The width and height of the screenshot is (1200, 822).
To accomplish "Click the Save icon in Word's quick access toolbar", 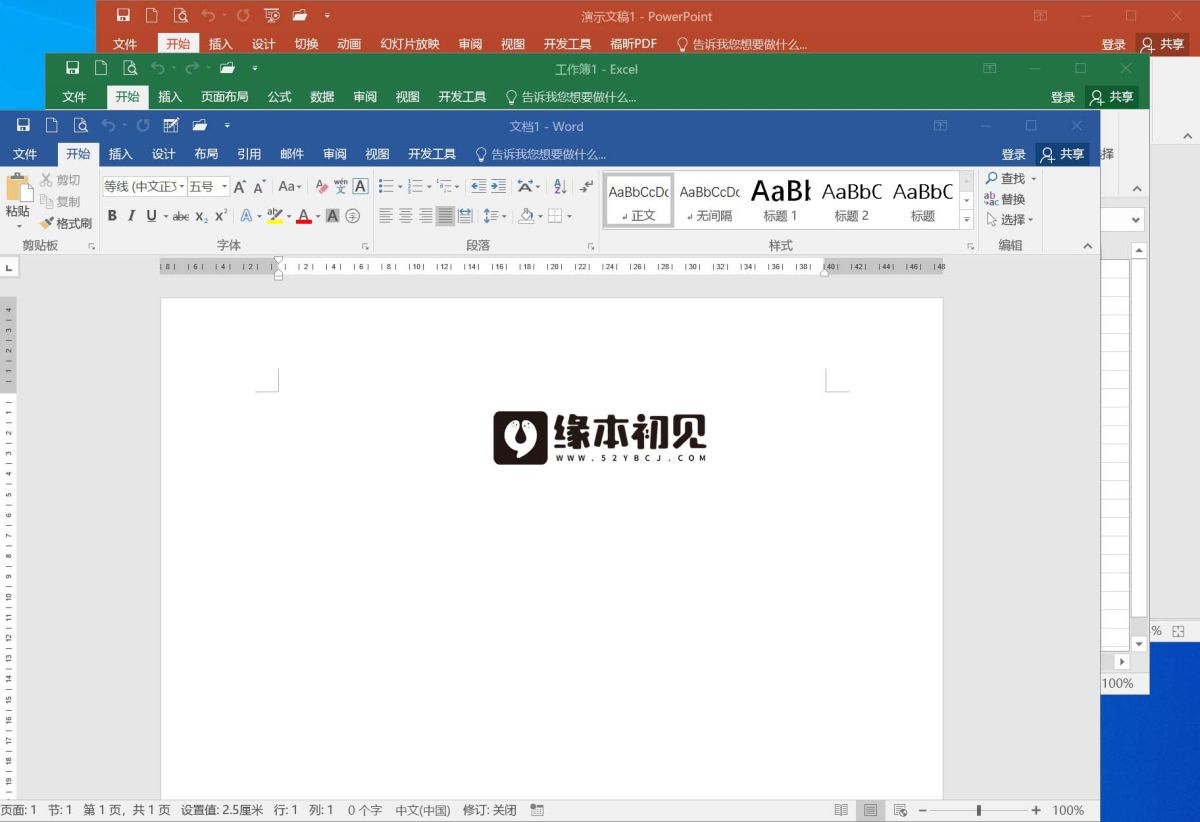I will click(23, 125).
